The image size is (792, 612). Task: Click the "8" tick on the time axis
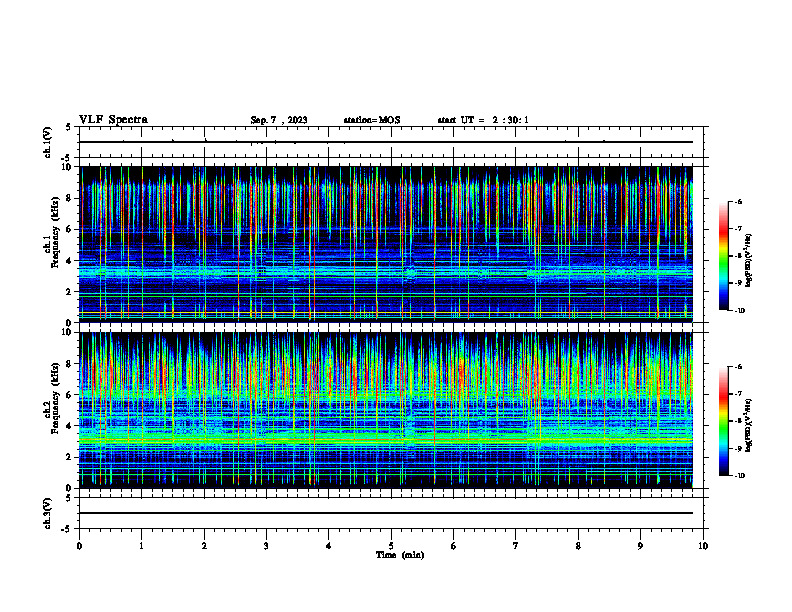pos(578,546)
